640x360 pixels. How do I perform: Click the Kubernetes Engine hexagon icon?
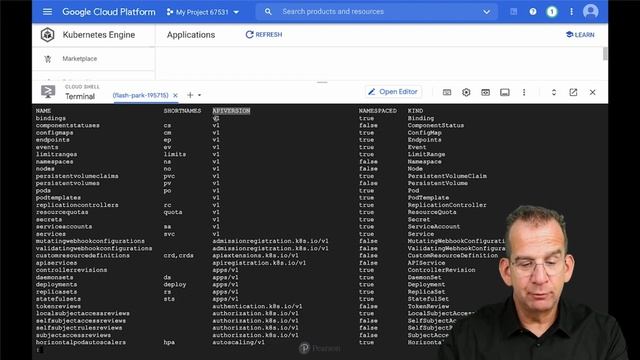(x=47, y=35)
